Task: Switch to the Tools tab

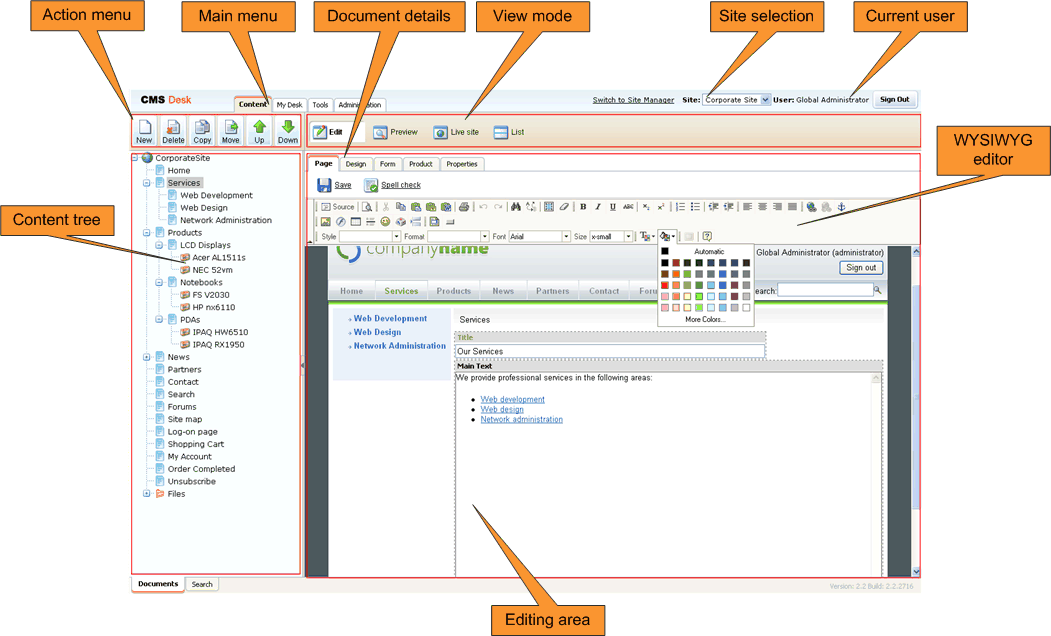Action: click(x=320, y=105)
